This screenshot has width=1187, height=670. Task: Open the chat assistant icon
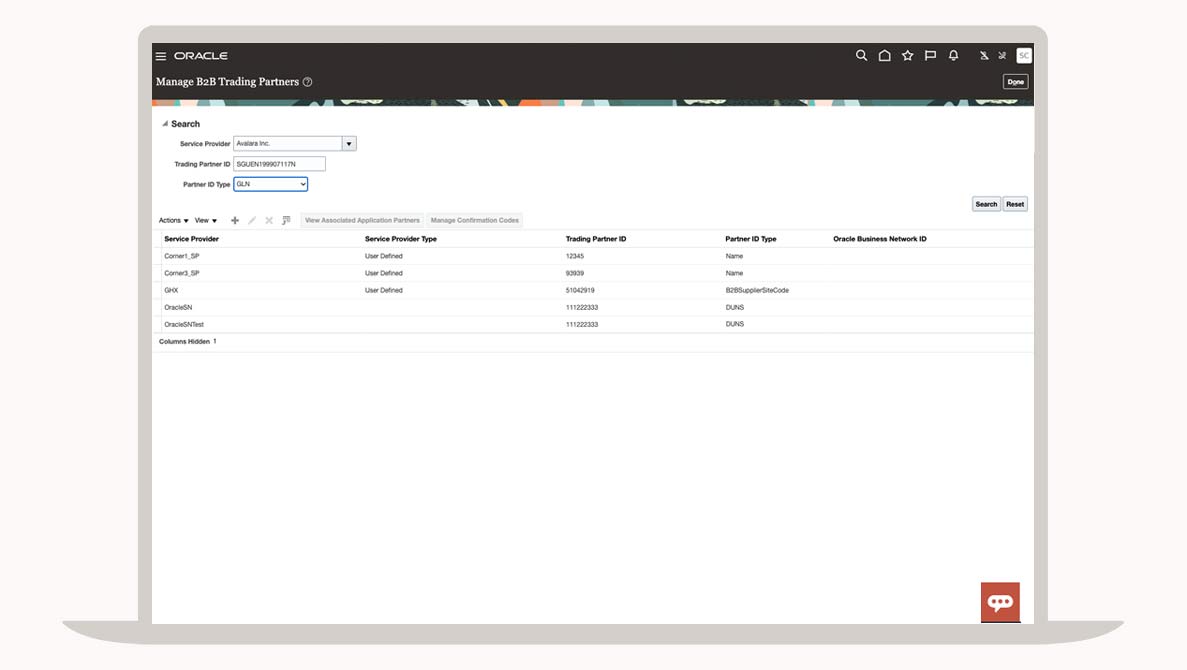[1000, 602]
